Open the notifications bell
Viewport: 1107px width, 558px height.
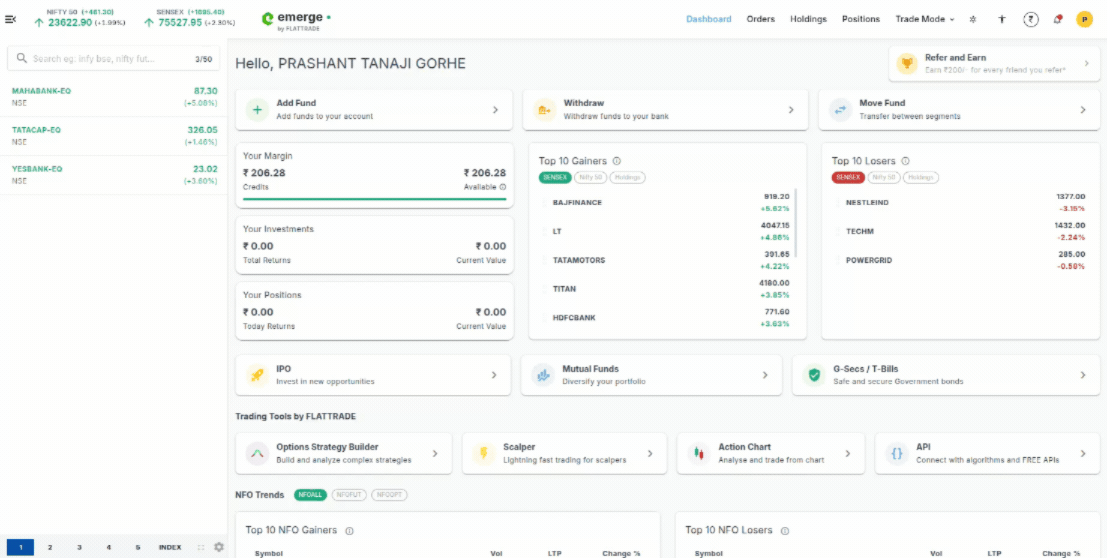[x=1057, y=19]
